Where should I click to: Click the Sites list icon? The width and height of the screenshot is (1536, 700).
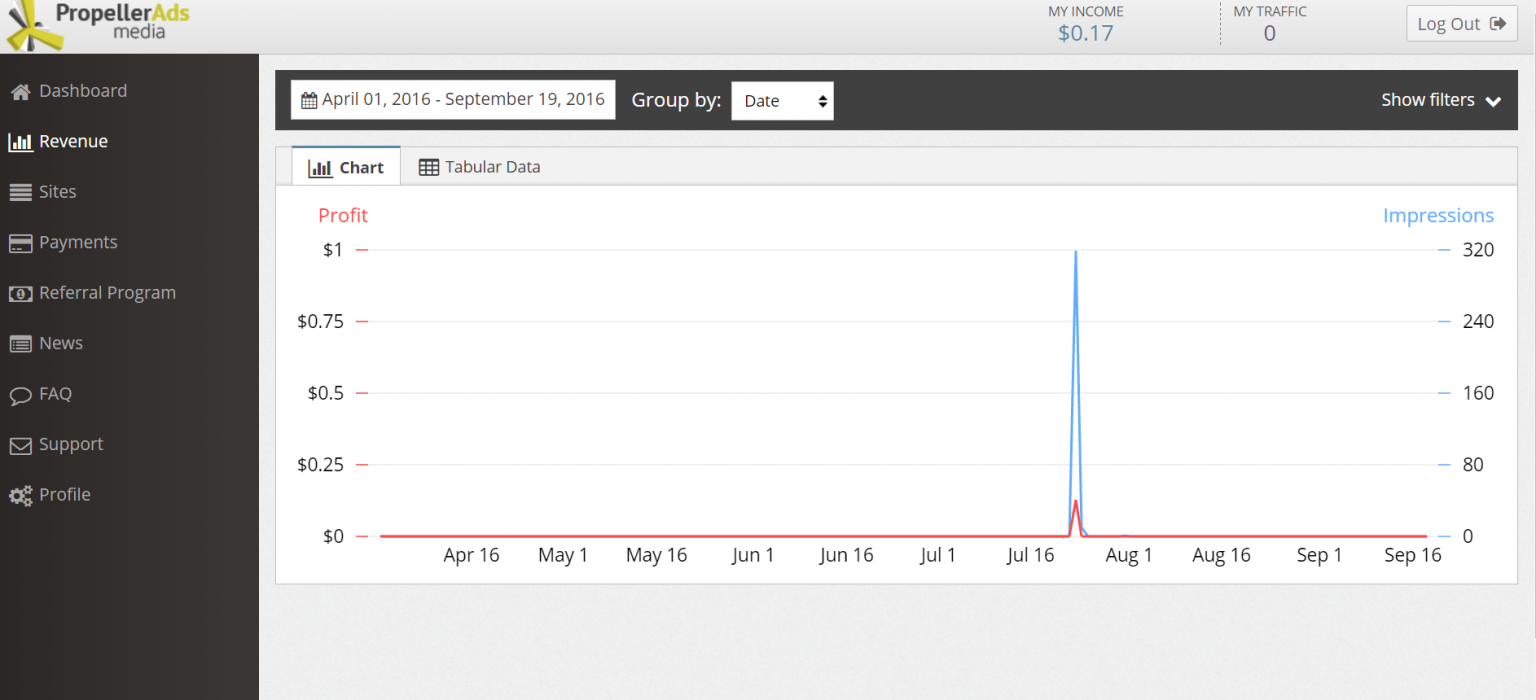coord(20,192)
